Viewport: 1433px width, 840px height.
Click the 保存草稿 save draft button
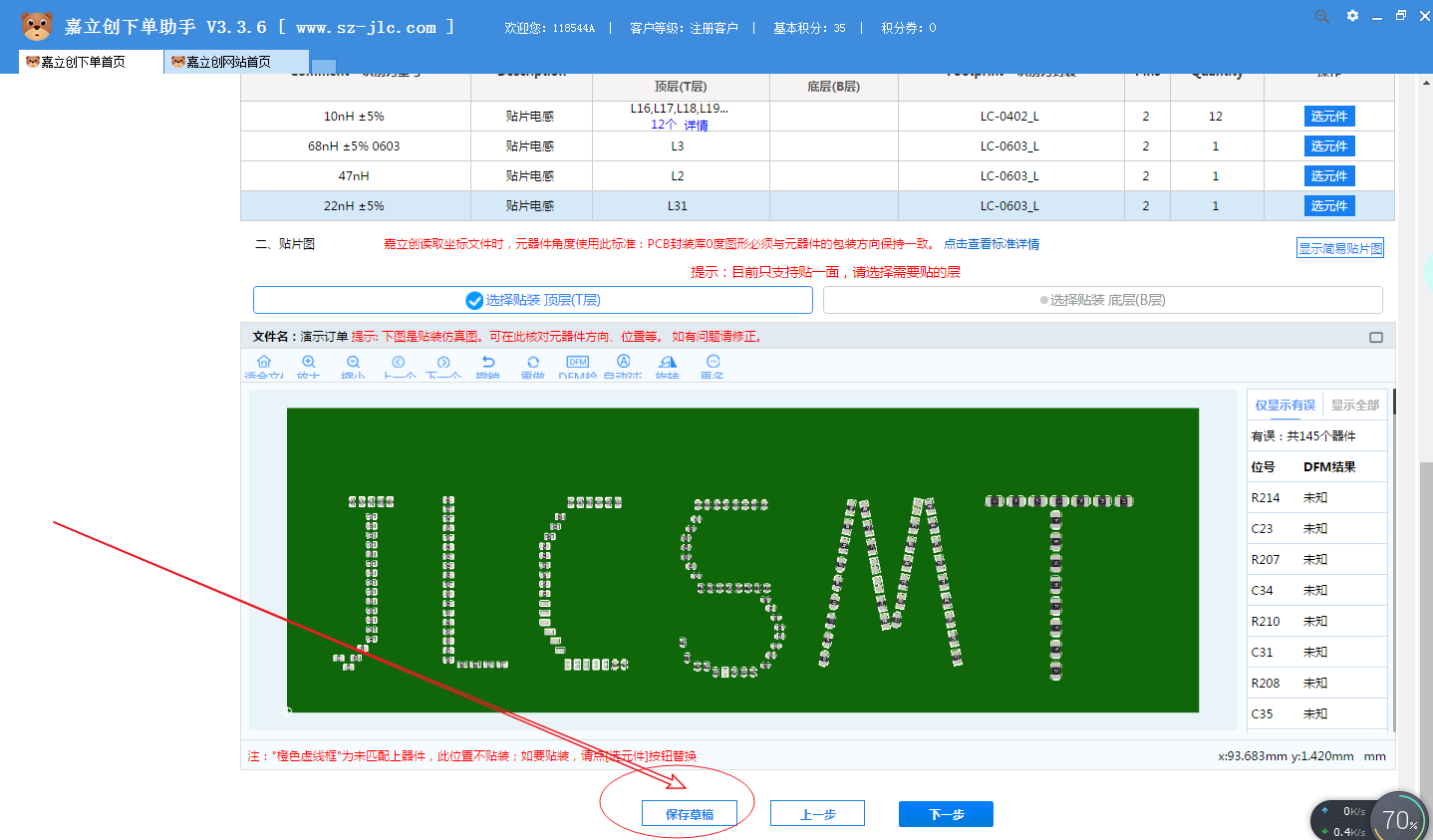coord(690,814)
